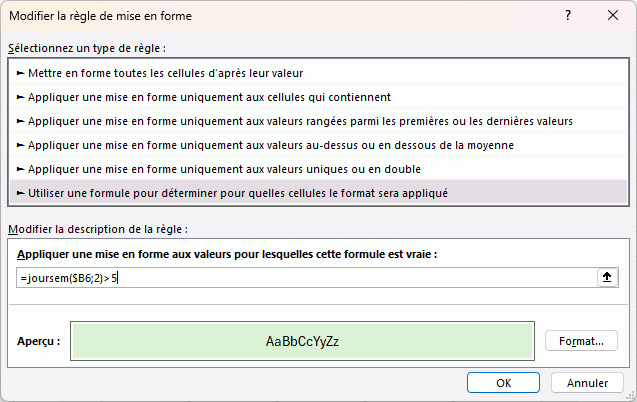Click arrow bullet beside 'Mettre en forme toutes les cellules'
Viewport: 637px width, 402px height.
coord(21,73)
